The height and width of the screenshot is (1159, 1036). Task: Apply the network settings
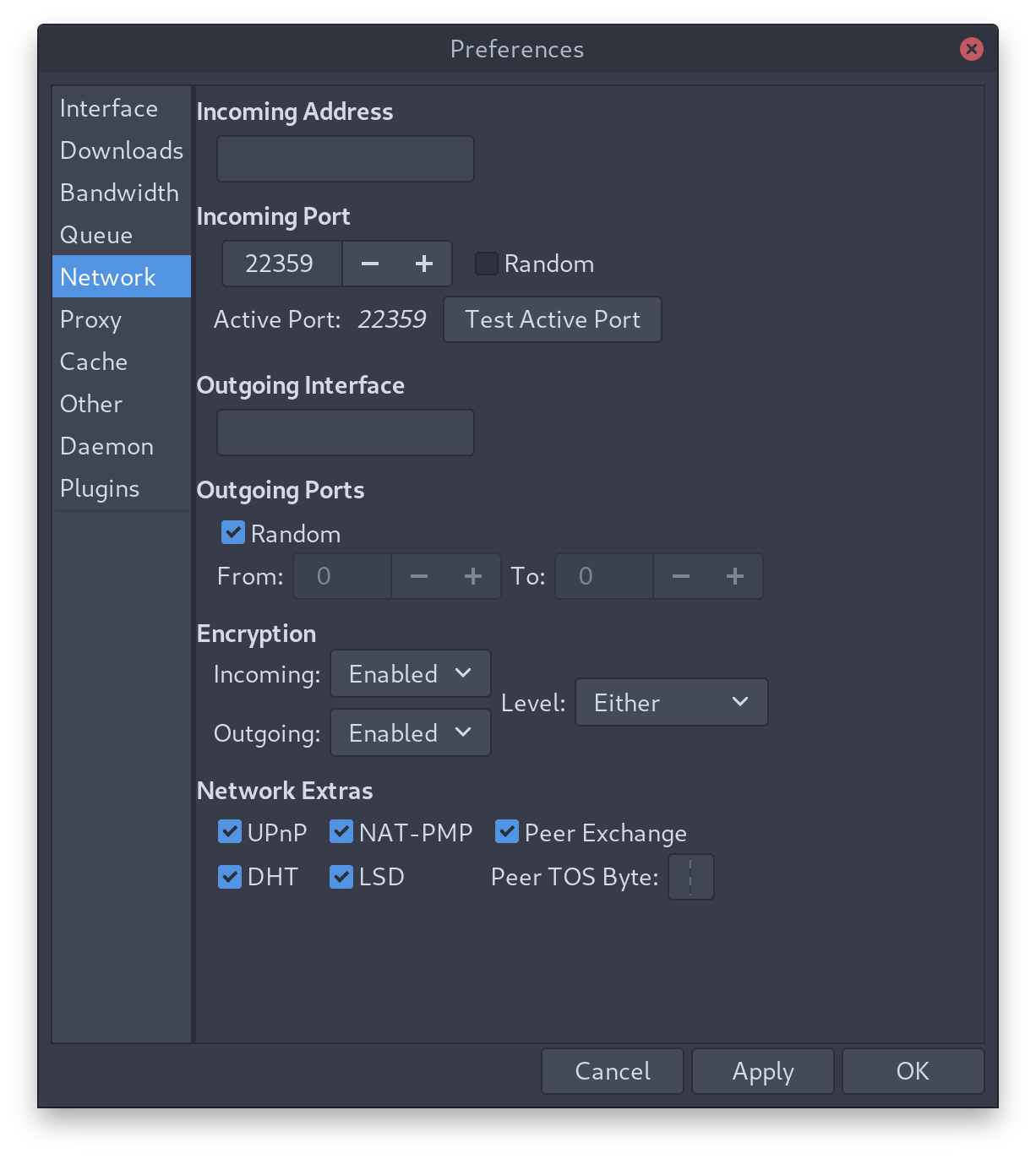click(x=763, y=1071)
